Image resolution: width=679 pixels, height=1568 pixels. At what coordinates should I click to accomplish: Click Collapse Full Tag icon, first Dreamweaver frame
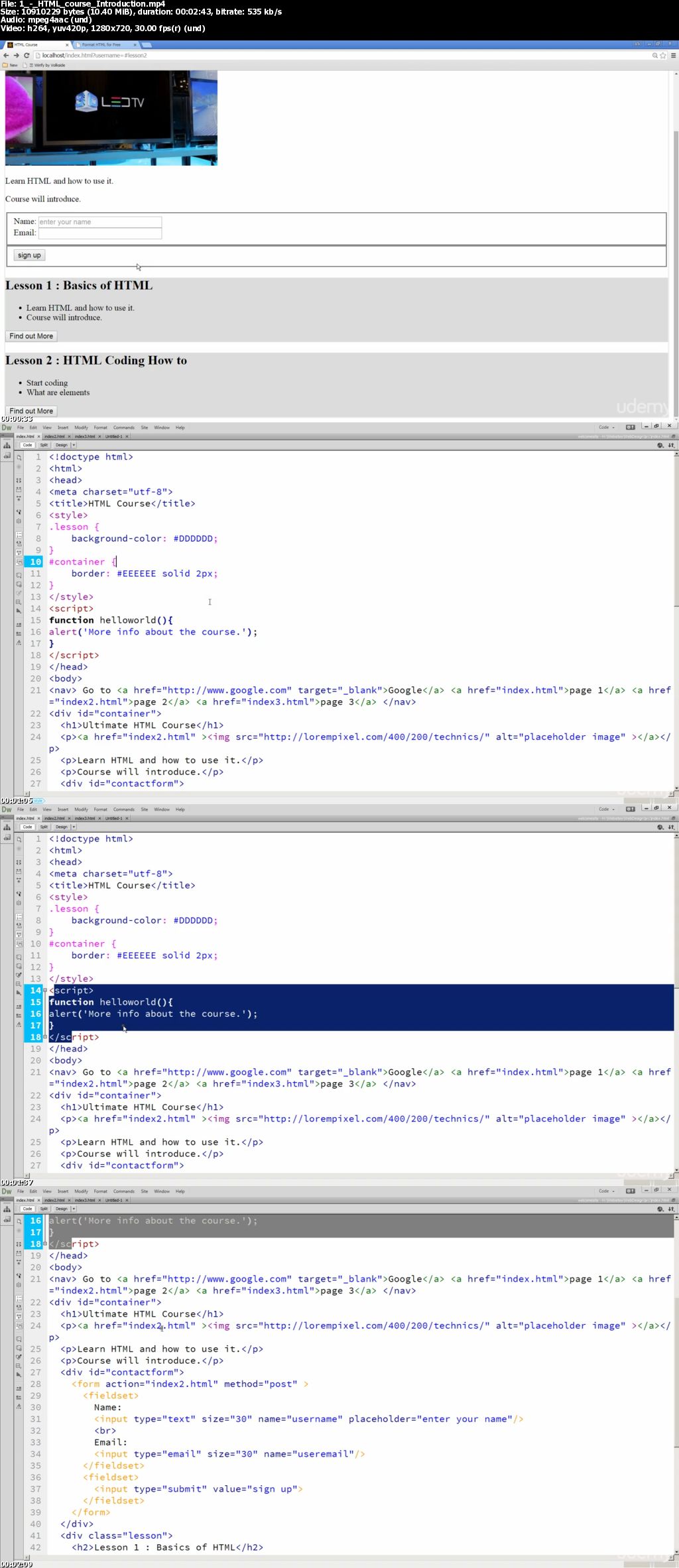pos(19,480)
